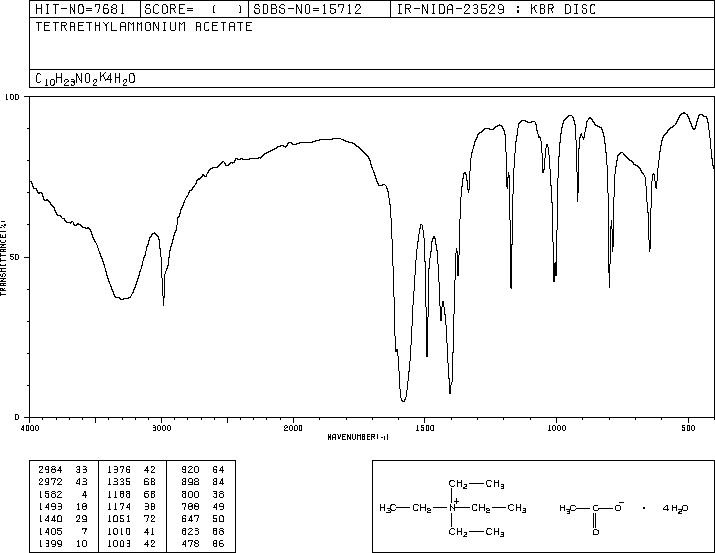715x553 pixels.
Task: Click the IR-NIDA-23529 : KBR DISC label
Action: (496, 9)
